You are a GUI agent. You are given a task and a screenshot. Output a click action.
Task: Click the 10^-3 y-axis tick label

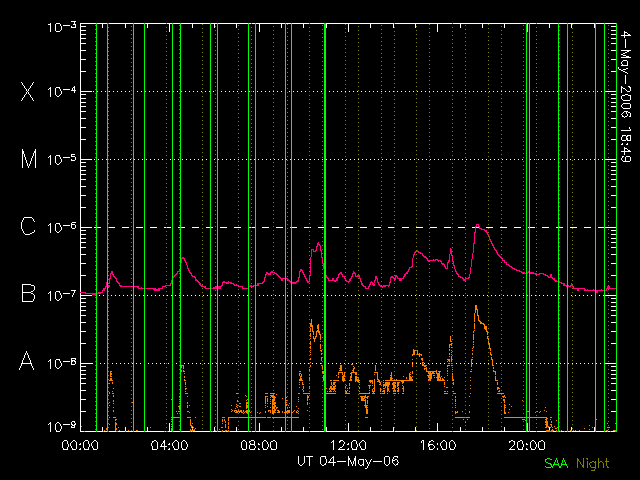point(62,27)
